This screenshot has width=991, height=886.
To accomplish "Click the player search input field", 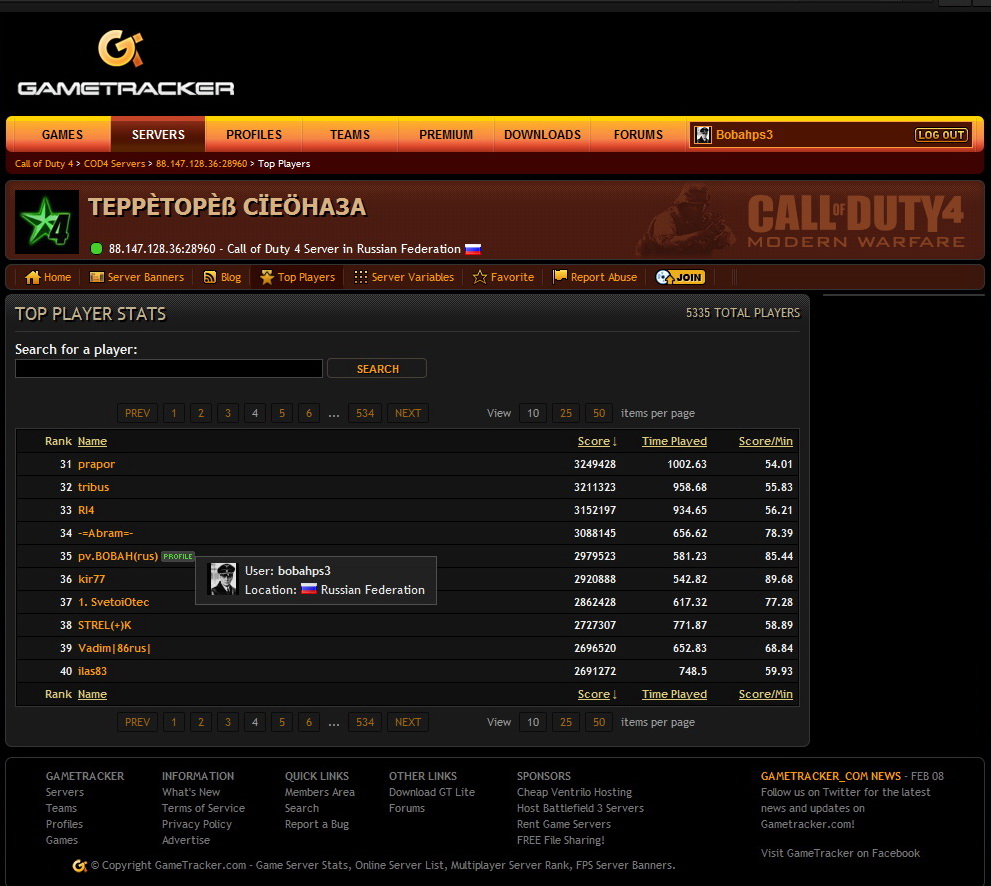I will point(169,369).
